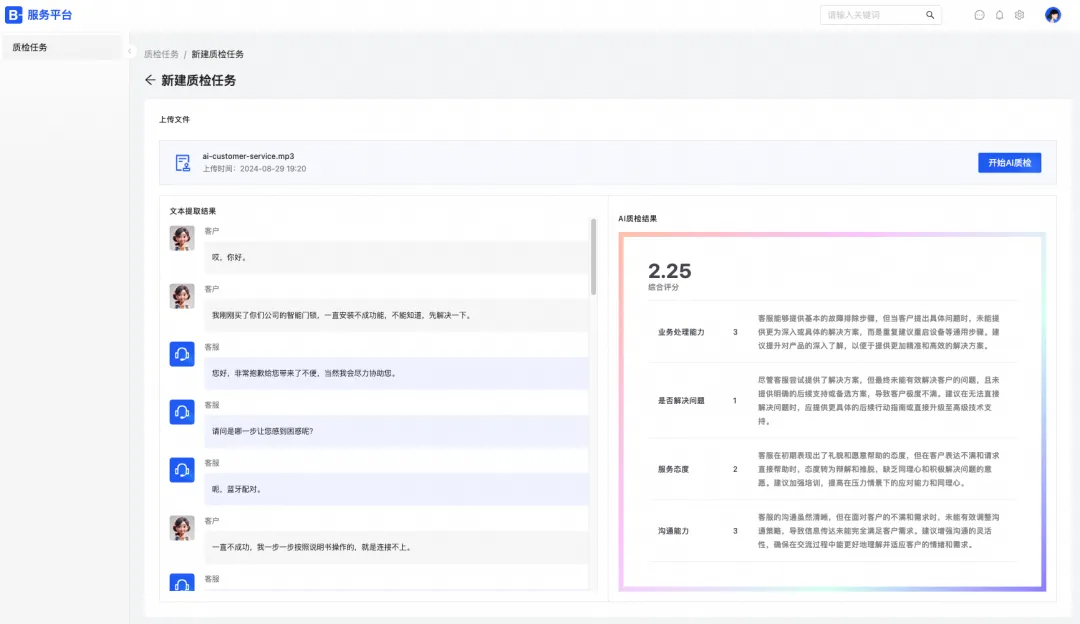Click the 新建质检任务 breadcrumb item
1080x624 pixels.
[218, 54]
